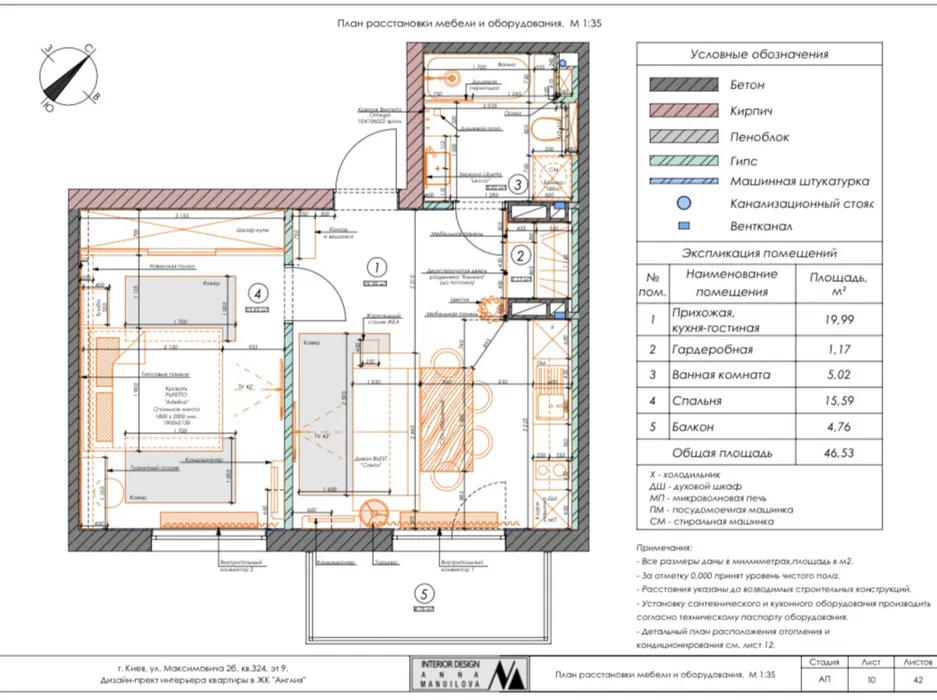Click room number 5 balcony marker
Viewport: 937px width, 700px height.
424,594
